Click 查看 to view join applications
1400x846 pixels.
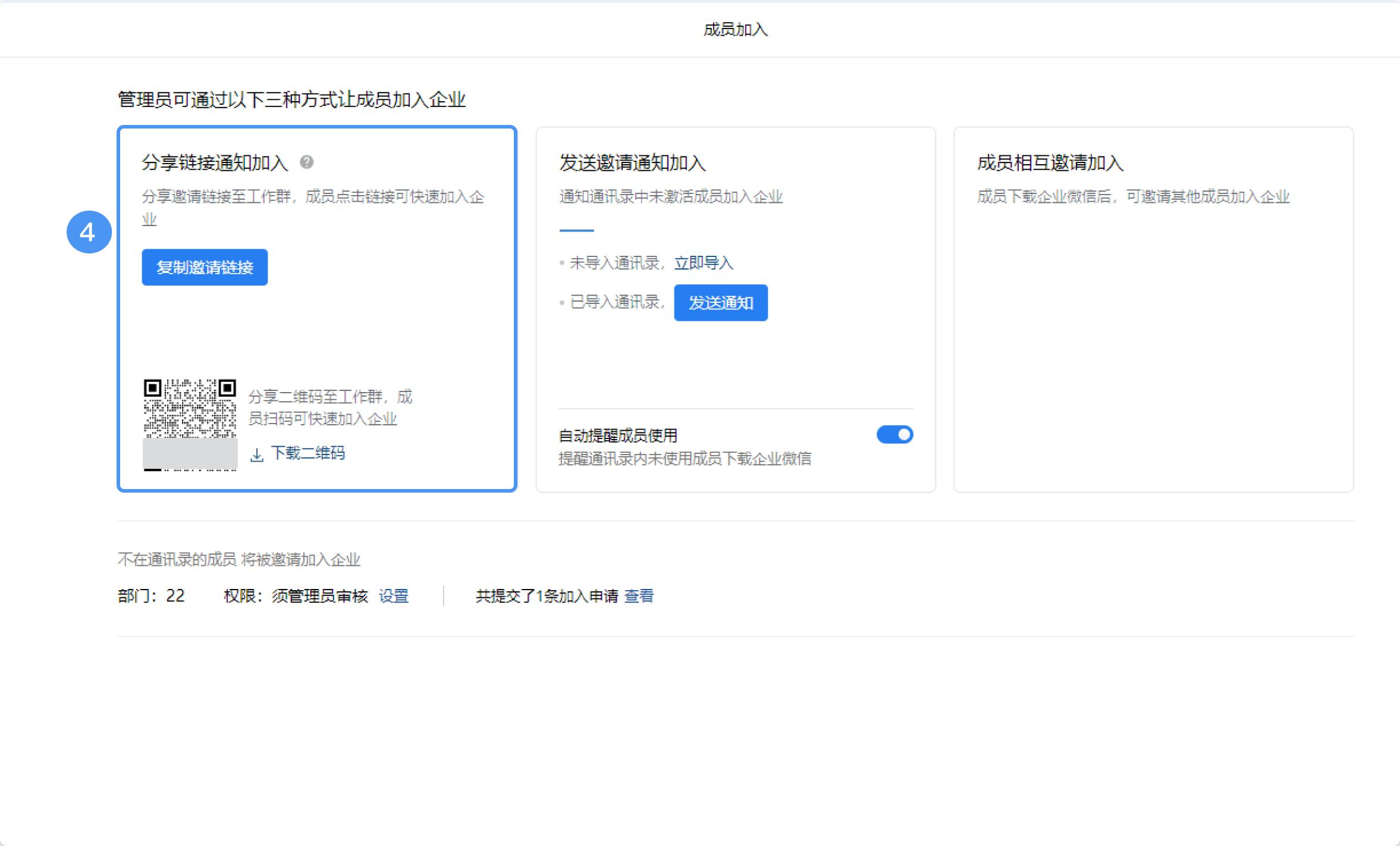pyautogui.click(x=639, y=596)
